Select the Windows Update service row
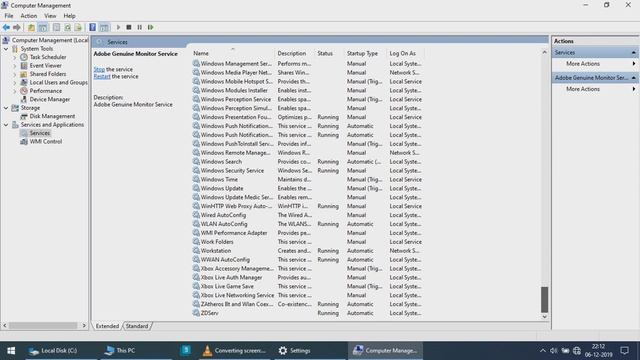This screenshot has height=360, width=640. [307, 189]
